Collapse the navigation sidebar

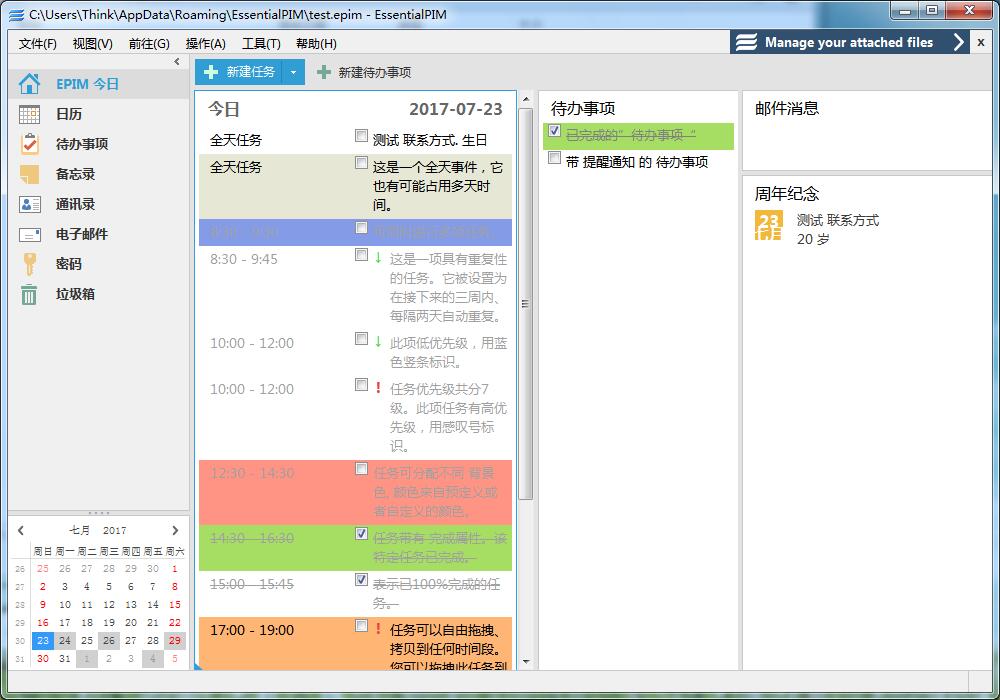177,61
